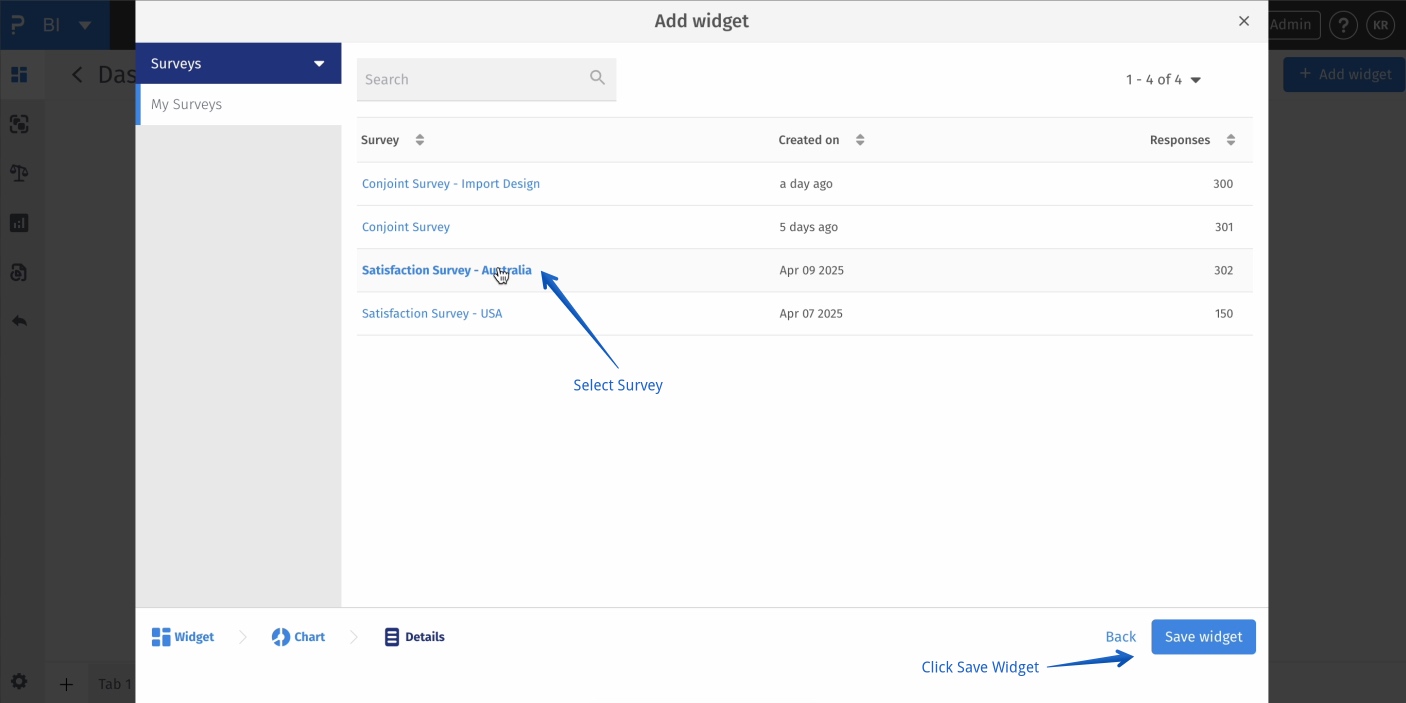Click the Widget step icon
This screenshot has height=703, width=1406.
pyautogui.click(x=161, y=637)
